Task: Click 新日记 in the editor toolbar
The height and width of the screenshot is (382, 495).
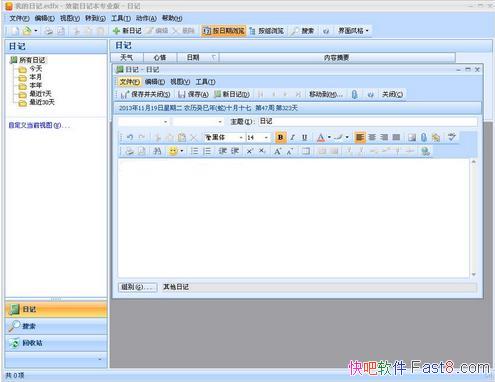Action: 232,94
